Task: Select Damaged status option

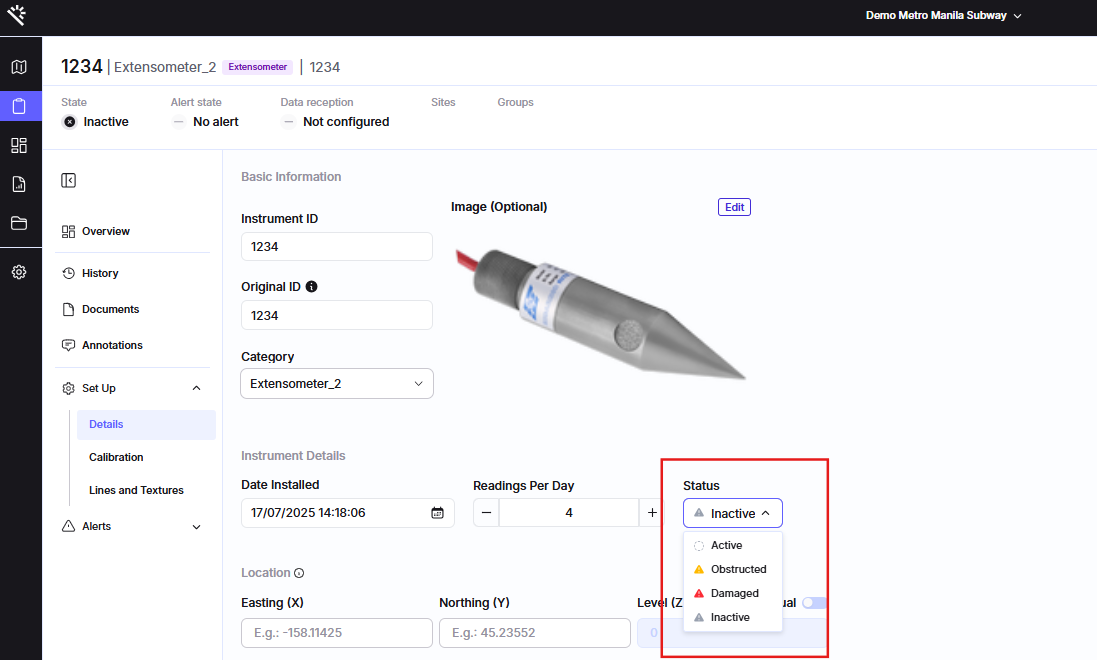Action: click(734, 593)
